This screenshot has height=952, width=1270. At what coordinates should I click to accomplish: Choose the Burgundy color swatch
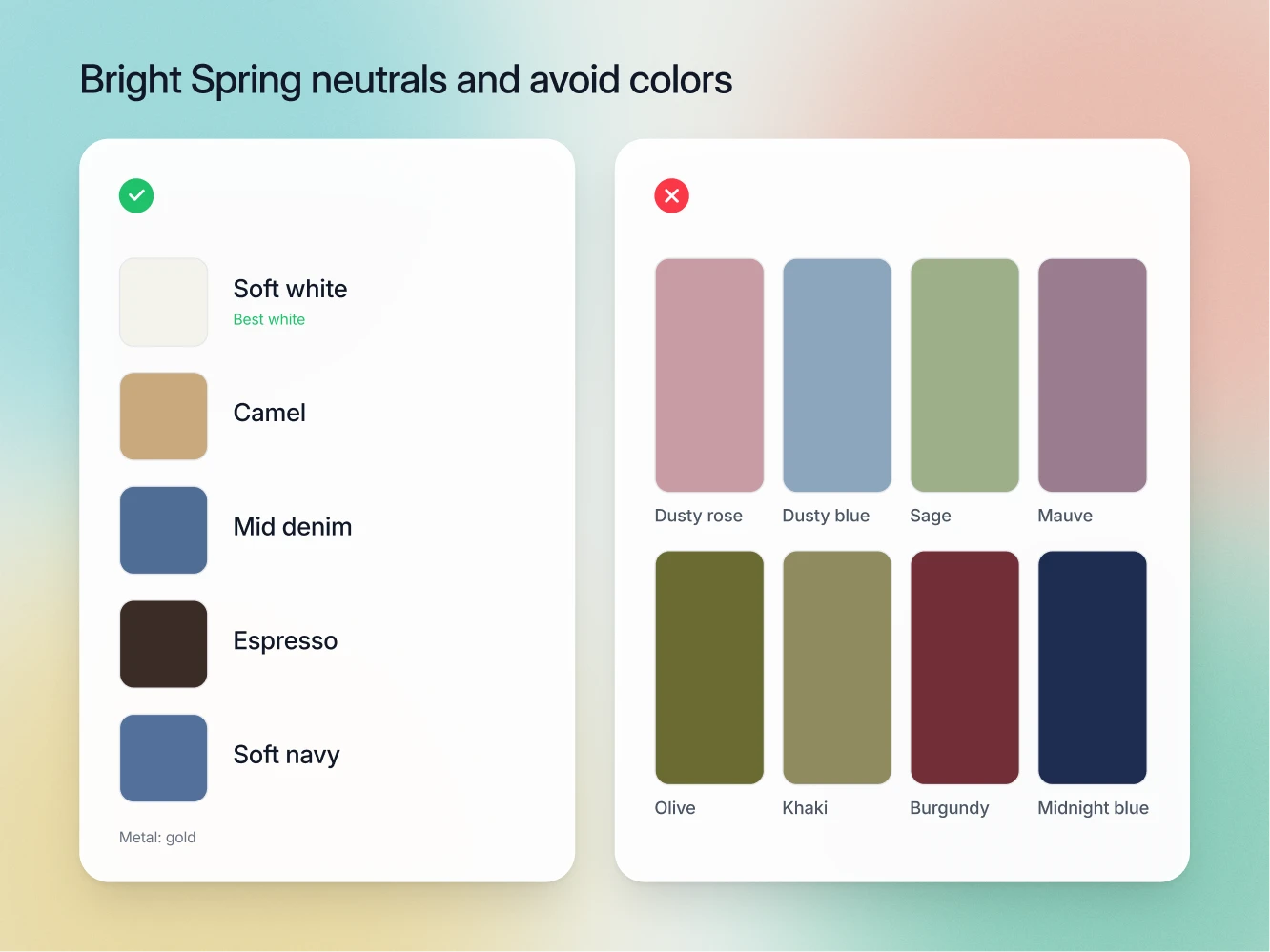[x=965, y=668]
